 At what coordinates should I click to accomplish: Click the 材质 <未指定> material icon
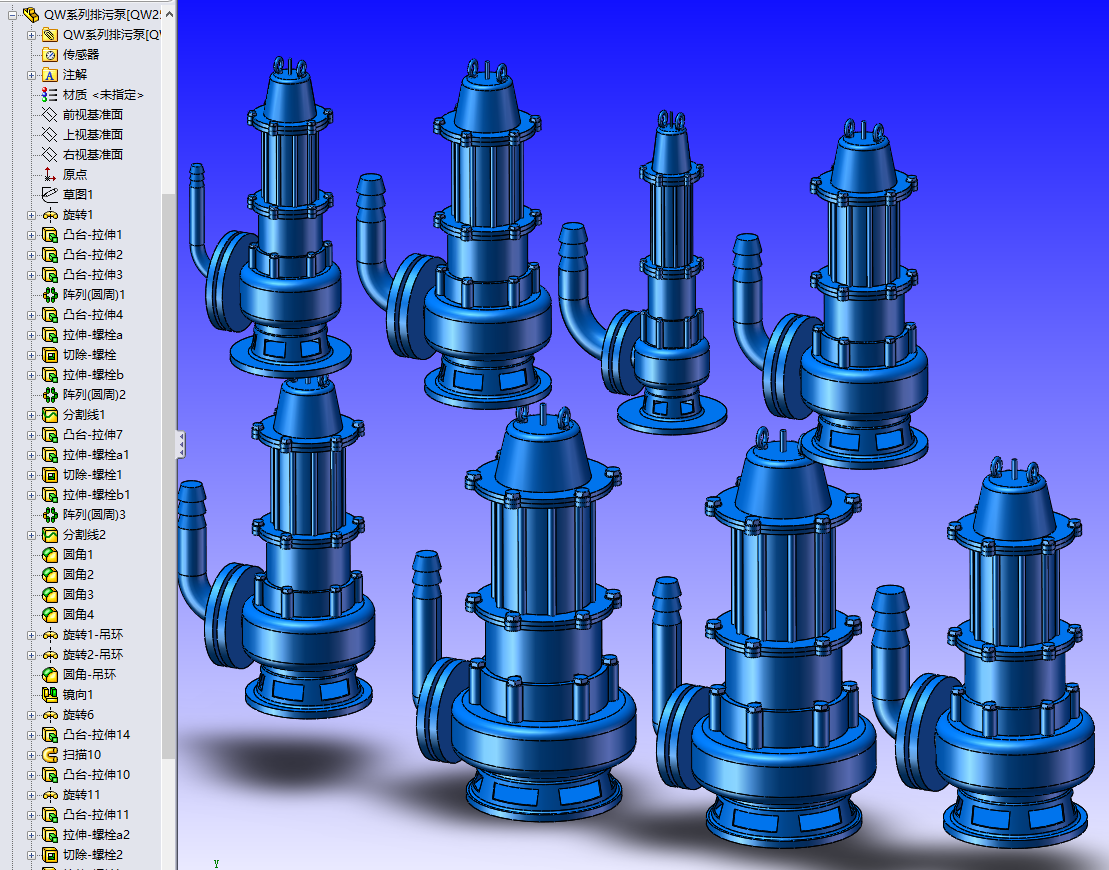50,94
